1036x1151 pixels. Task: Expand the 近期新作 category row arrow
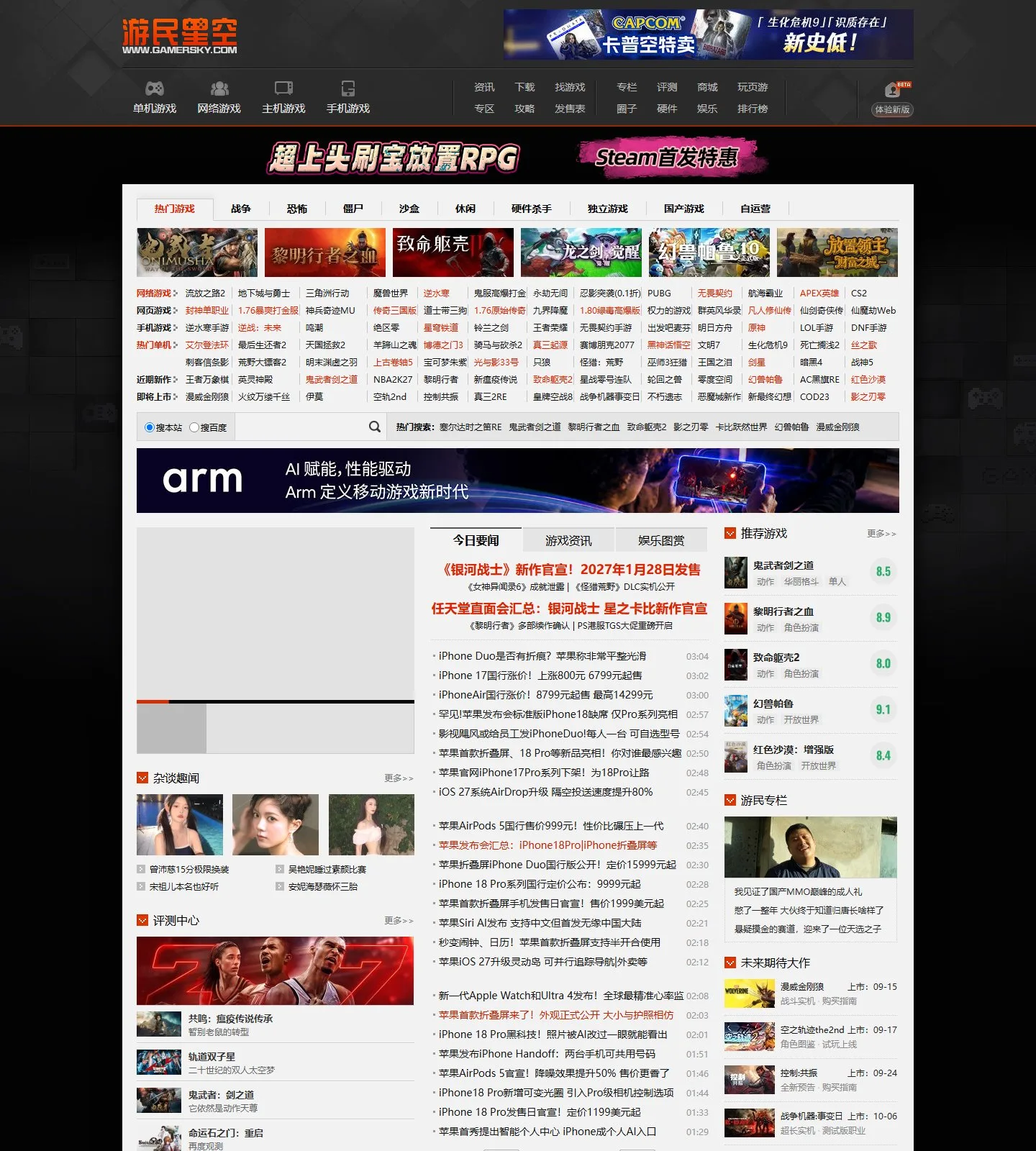[175, 380]
